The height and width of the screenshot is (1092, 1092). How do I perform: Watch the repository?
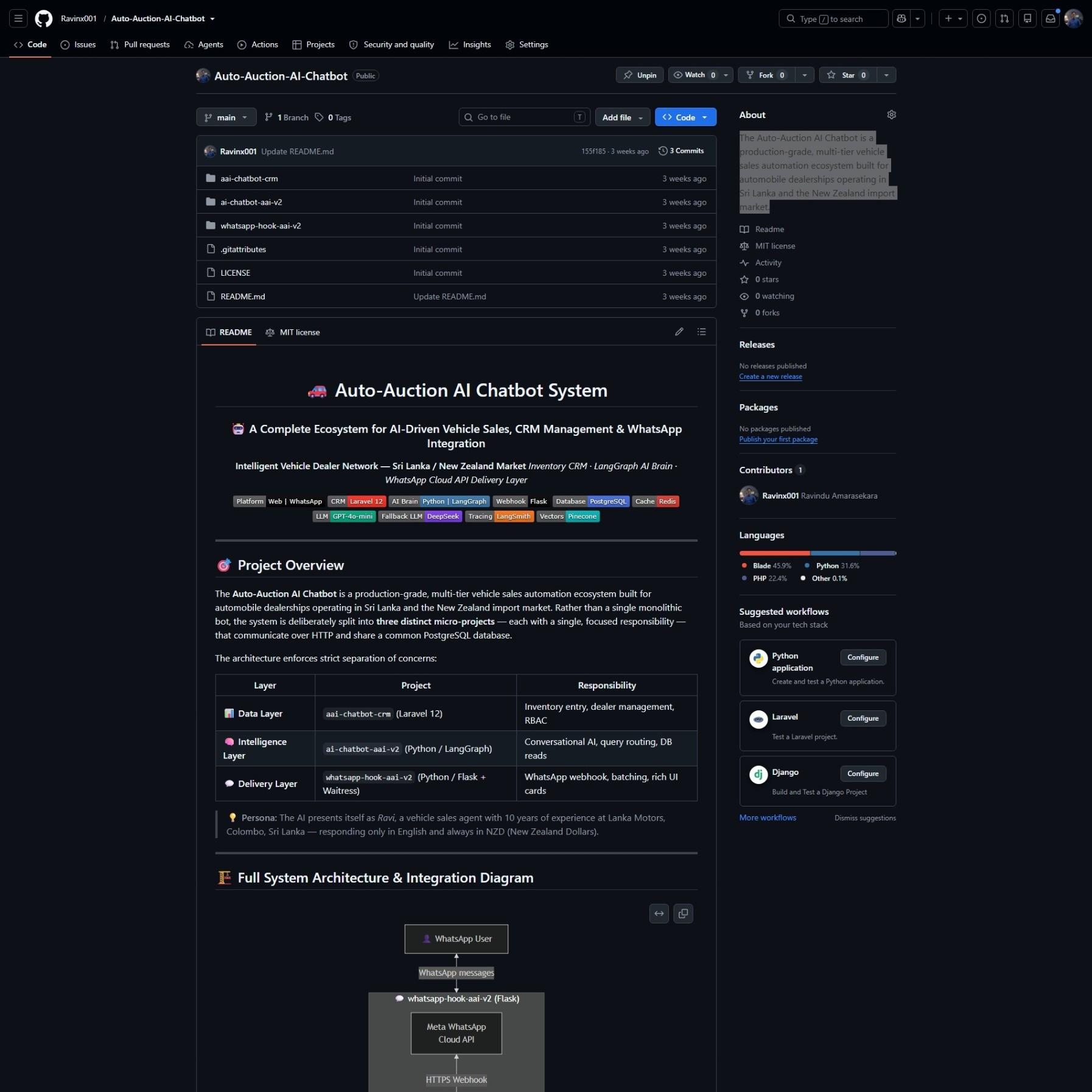[693, 75]
